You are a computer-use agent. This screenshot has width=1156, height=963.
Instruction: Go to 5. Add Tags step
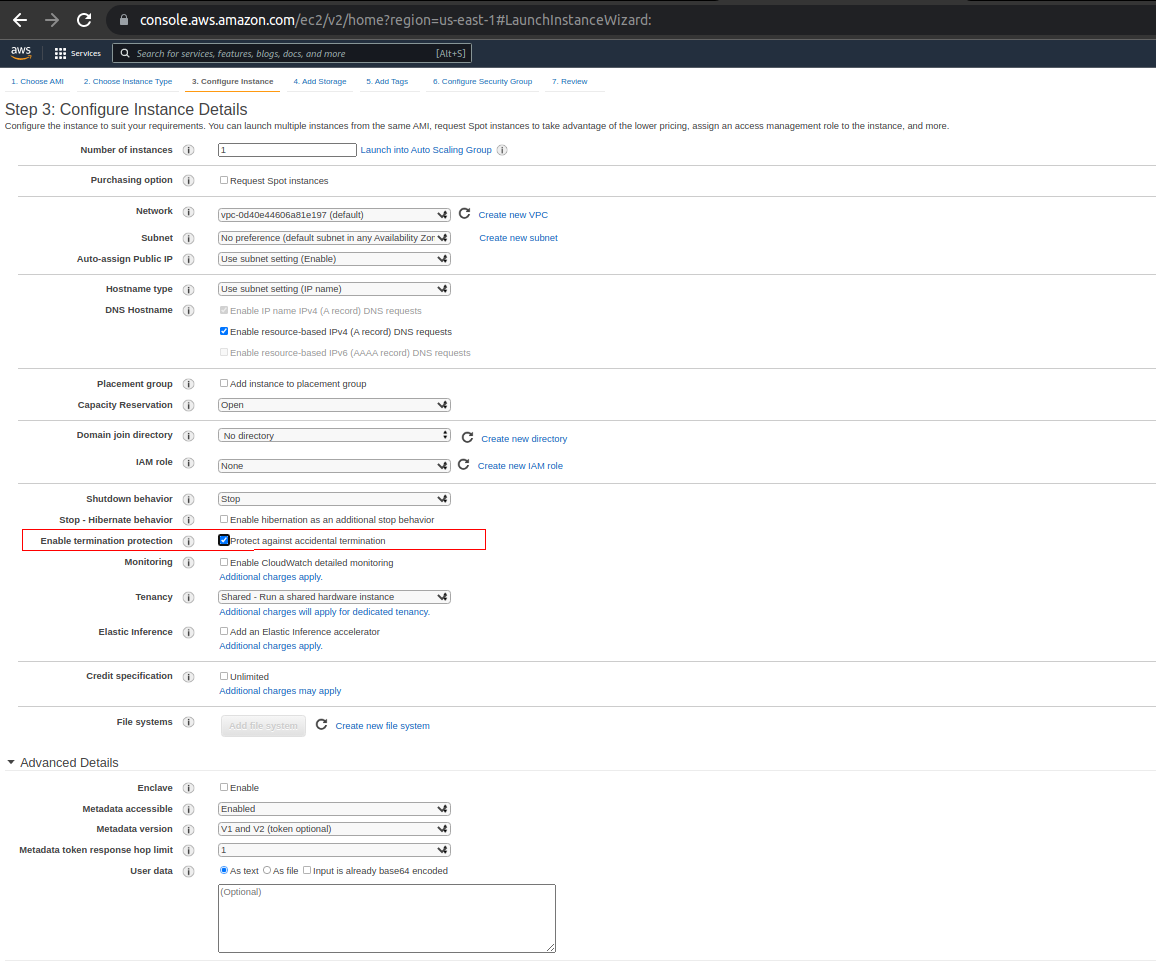387,82
